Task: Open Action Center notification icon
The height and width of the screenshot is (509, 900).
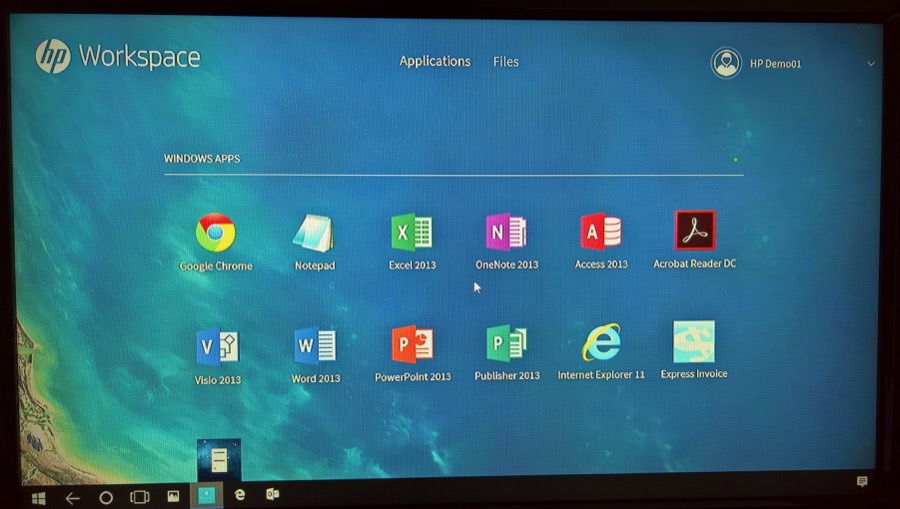Action: click(x=862, y=481)
